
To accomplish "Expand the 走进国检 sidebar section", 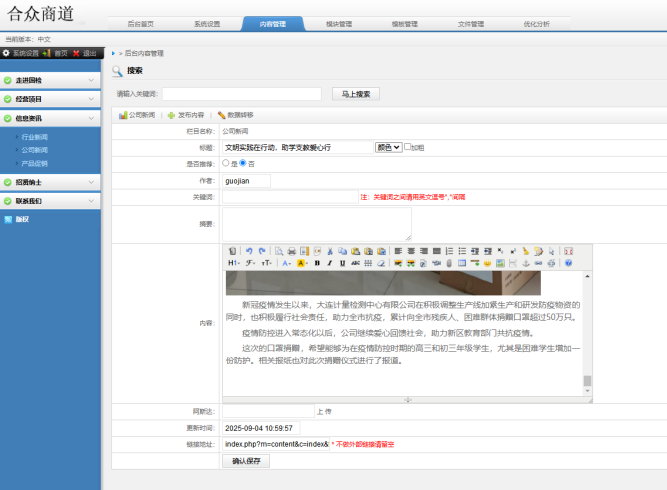I will pyautogui.click(x=50, y=82).
